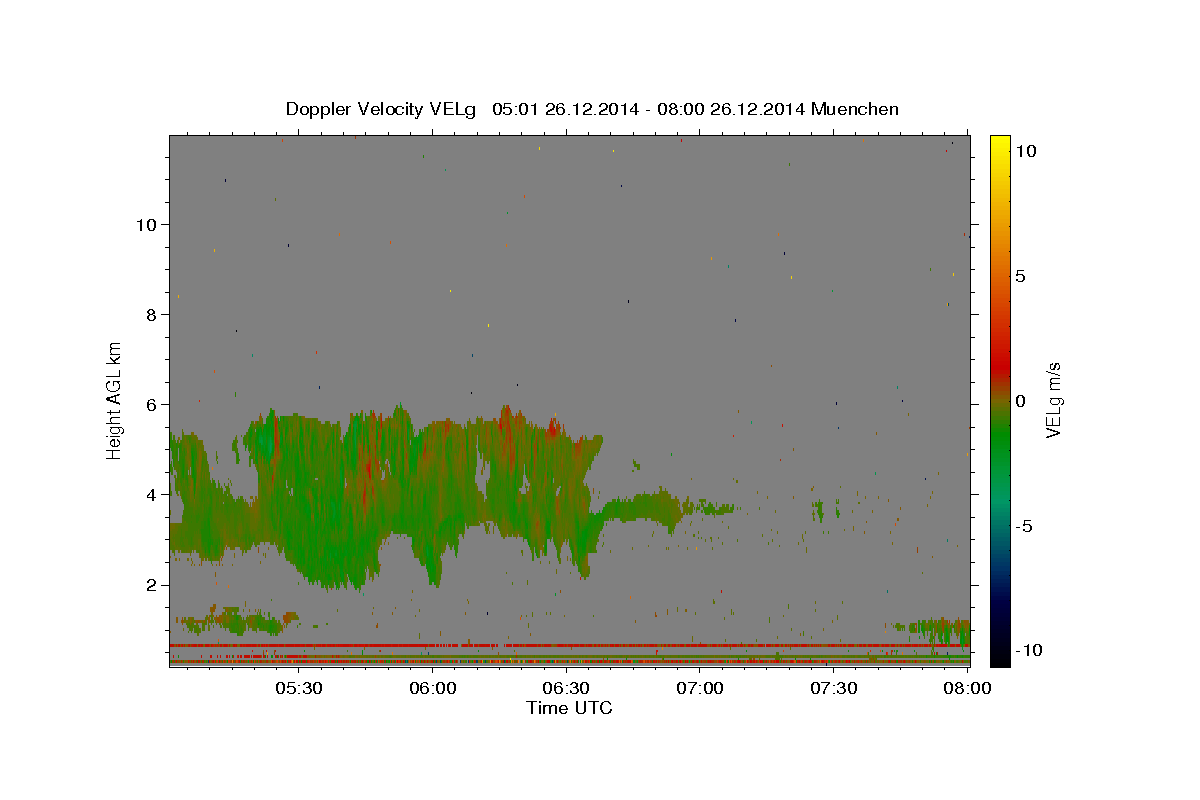Click the 08:00 time tick label
The height and width of the screenshot is (800, 1200).
point(967,688)
